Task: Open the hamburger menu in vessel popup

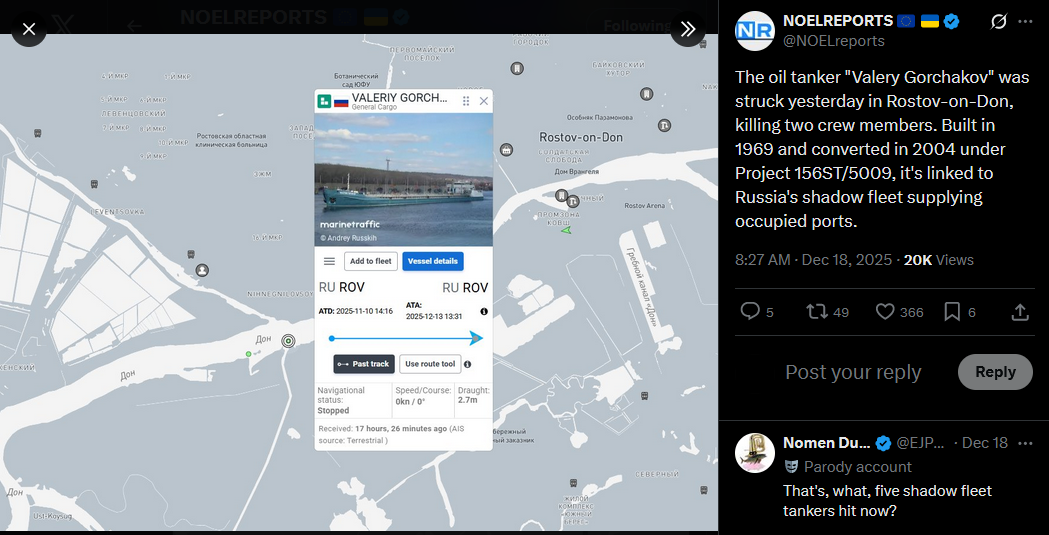Action: 329,261
